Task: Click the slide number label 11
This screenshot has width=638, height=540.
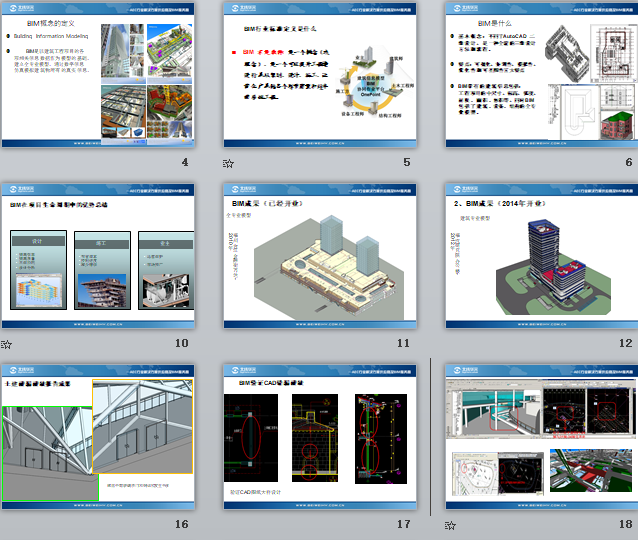Action: click(403, 343)
